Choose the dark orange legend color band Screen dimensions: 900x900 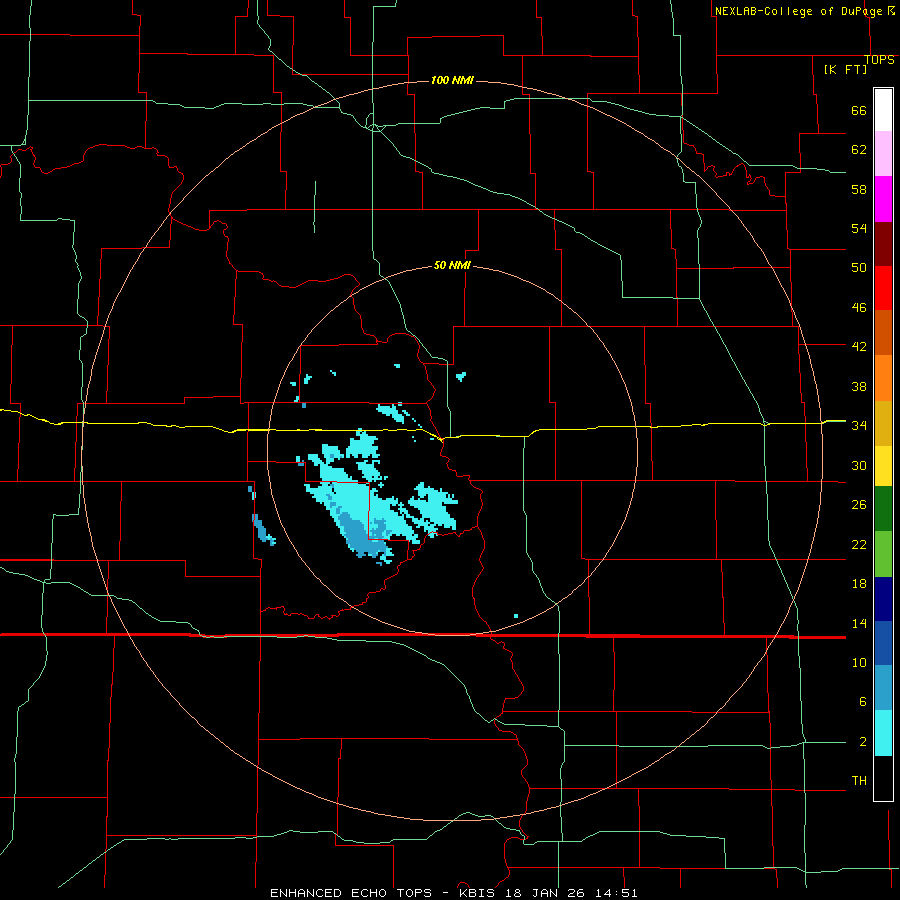(x=883, y=333)
